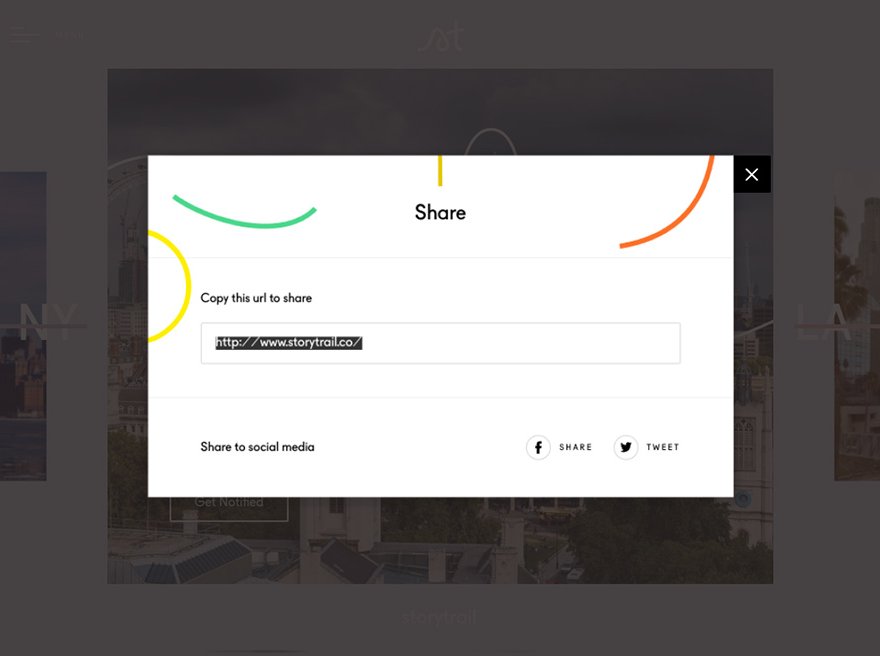
Task: Click inside the share URL input field
Action: (440, 342)
